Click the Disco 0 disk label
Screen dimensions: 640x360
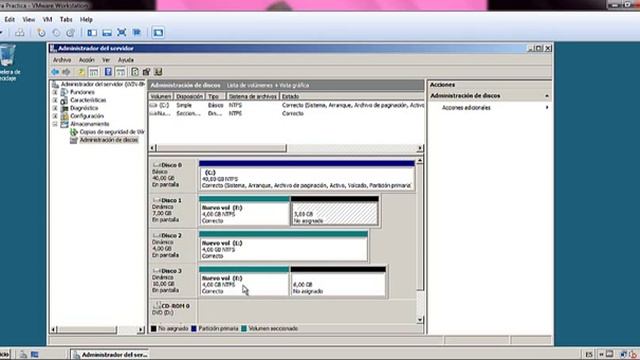(x=171, y=165)
